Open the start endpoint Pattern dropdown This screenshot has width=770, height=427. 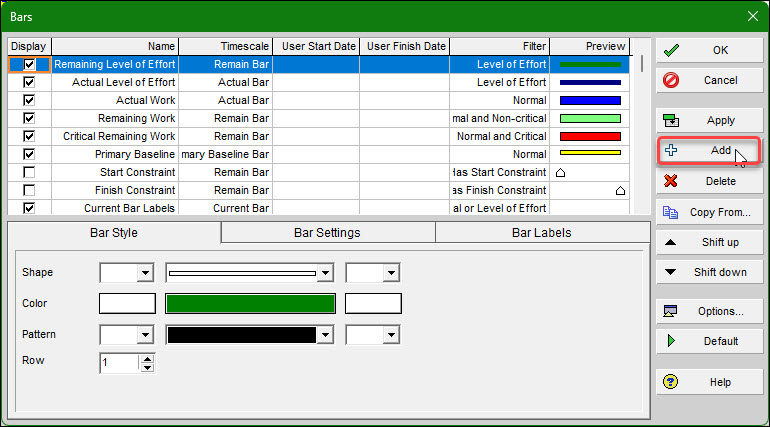[145, 335]
